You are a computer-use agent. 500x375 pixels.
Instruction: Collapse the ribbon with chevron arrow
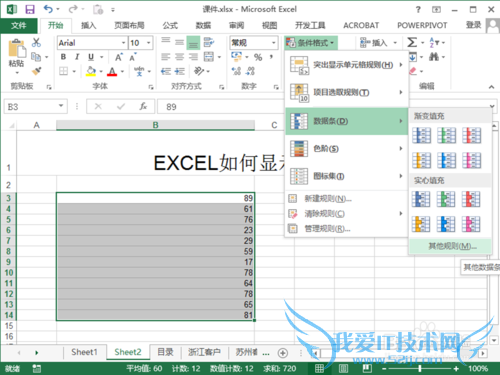(x=491, y=87)
